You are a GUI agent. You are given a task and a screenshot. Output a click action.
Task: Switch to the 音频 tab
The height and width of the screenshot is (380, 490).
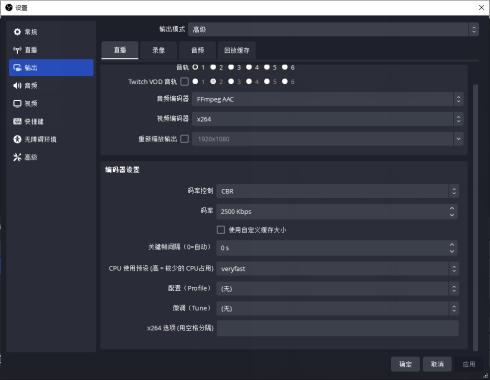[x=197, y=50]
